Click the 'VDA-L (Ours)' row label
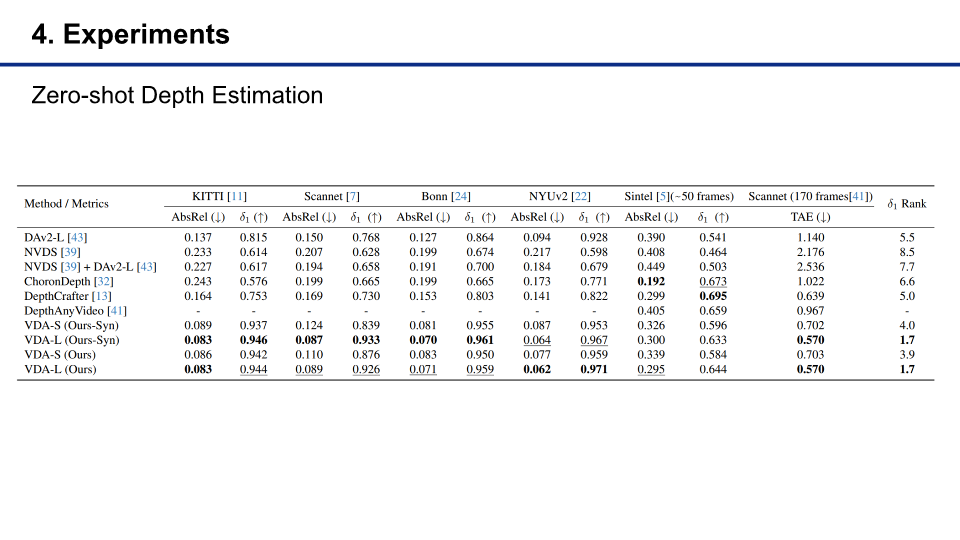The width and height of the screenshot is (960, 540). (60, 369)
